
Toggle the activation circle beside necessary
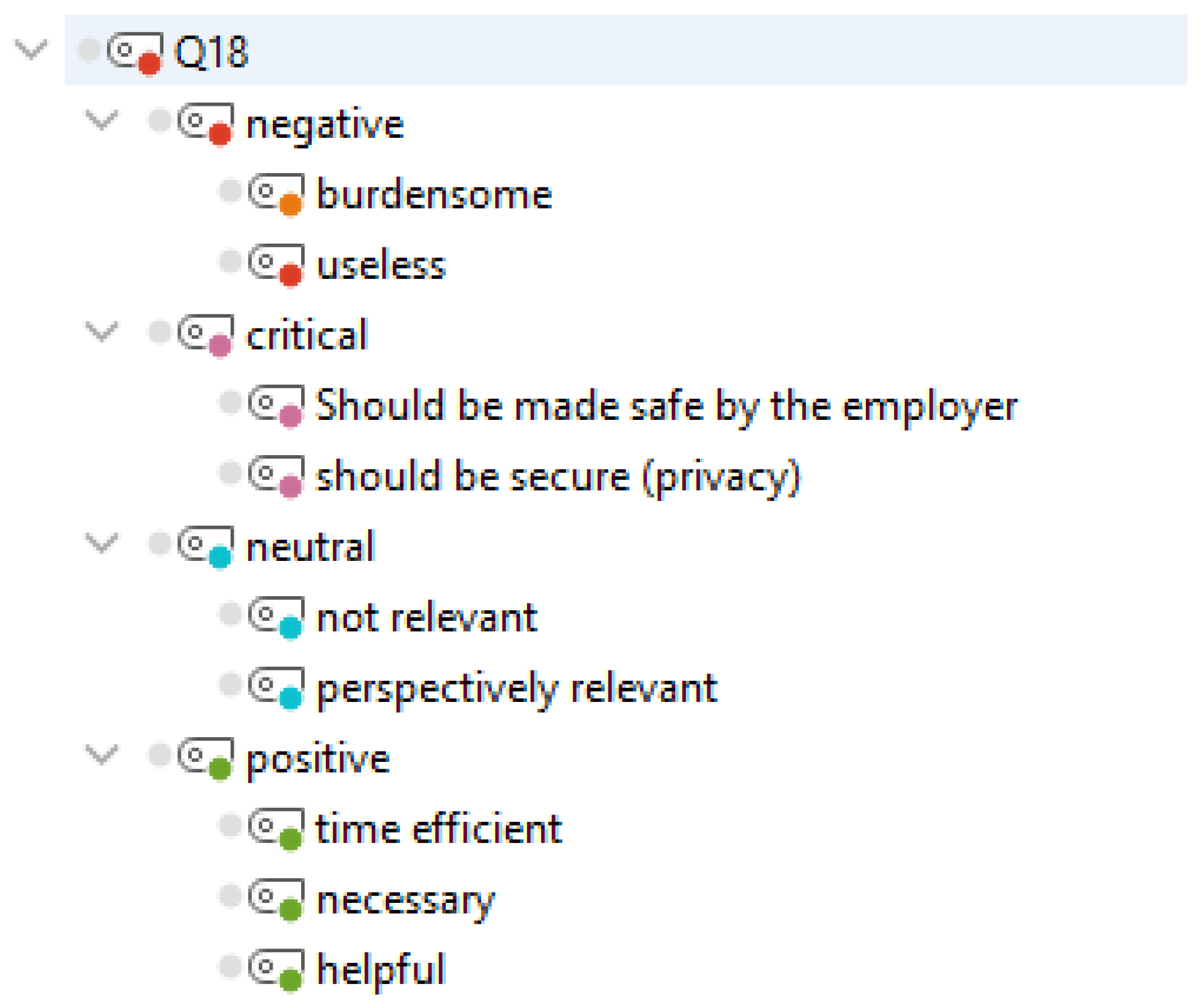(229, 895)
